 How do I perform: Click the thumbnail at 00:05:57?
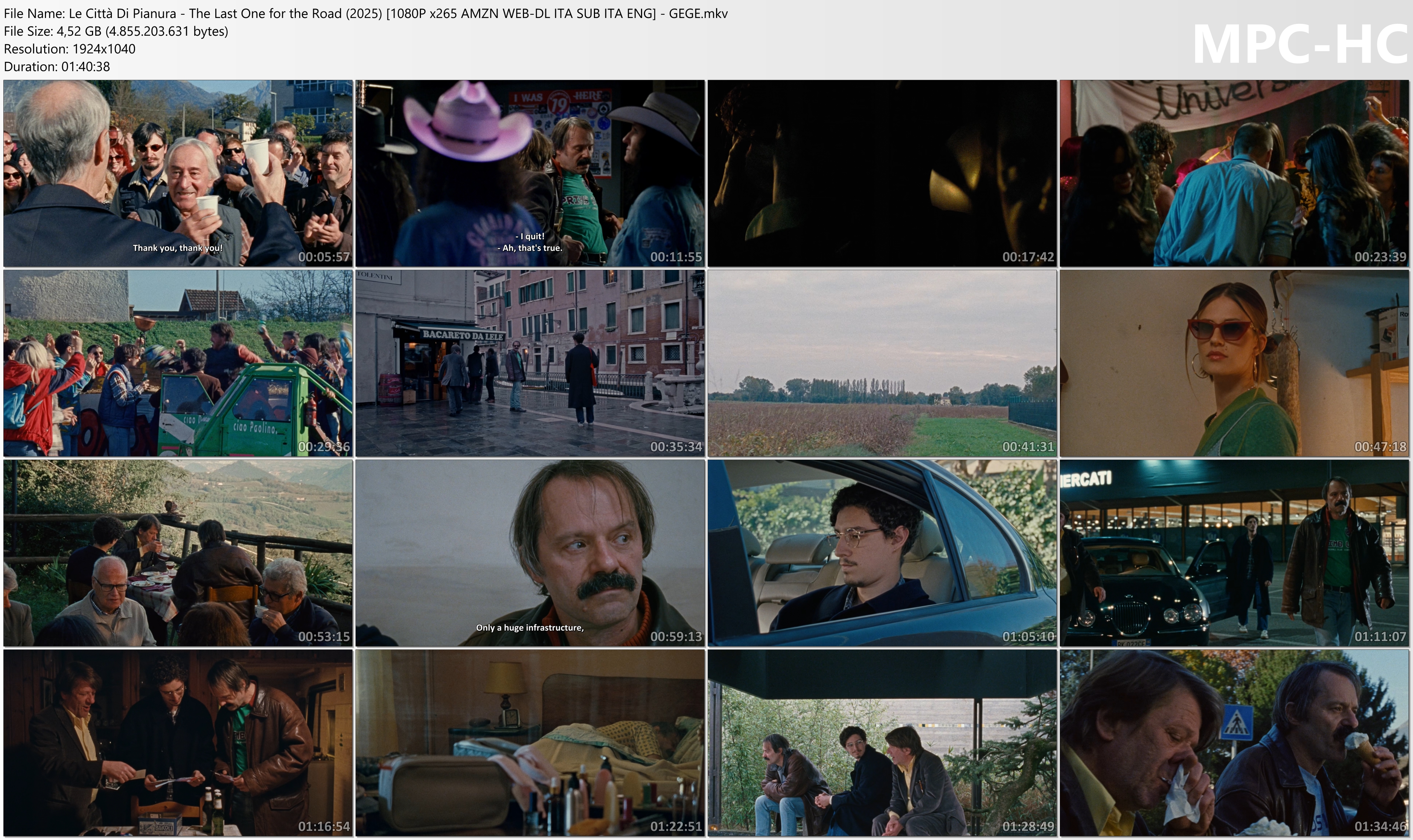pos(178,173)
